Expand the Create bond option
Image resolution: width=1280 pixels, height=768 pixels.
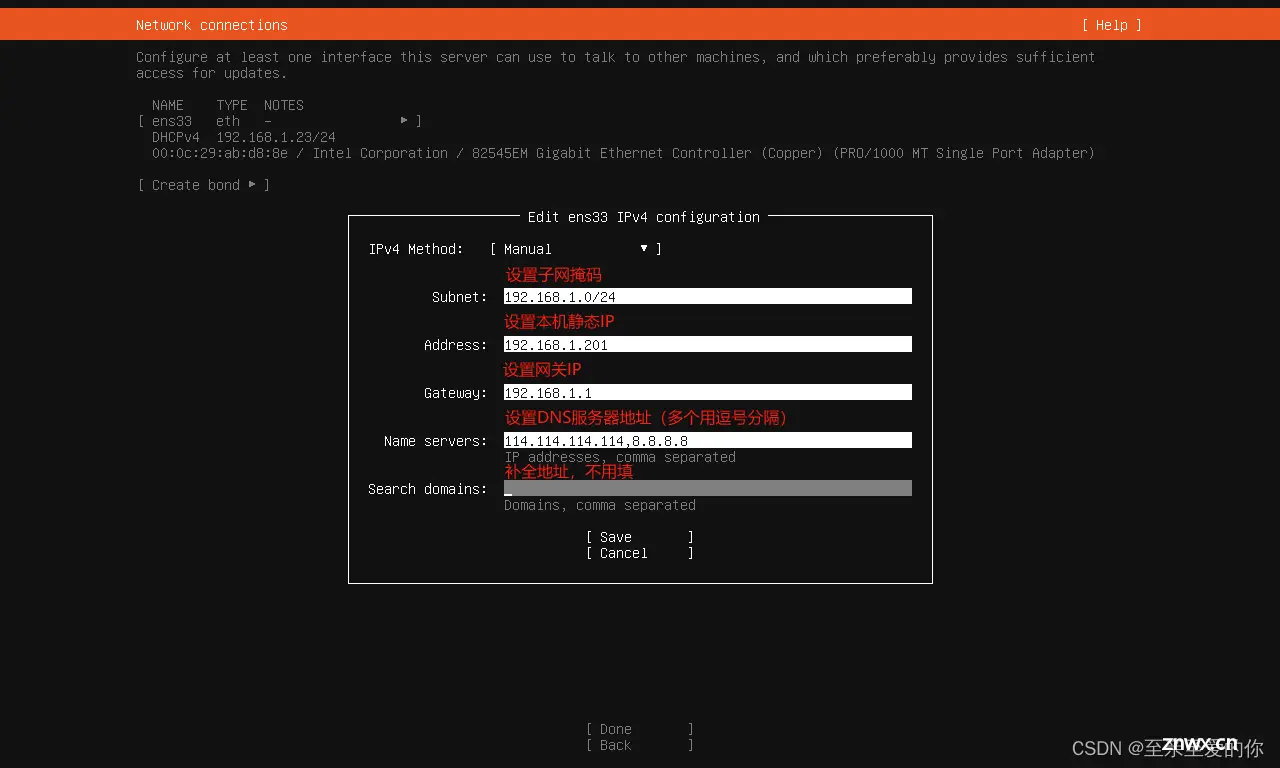(x=204, y=185)
